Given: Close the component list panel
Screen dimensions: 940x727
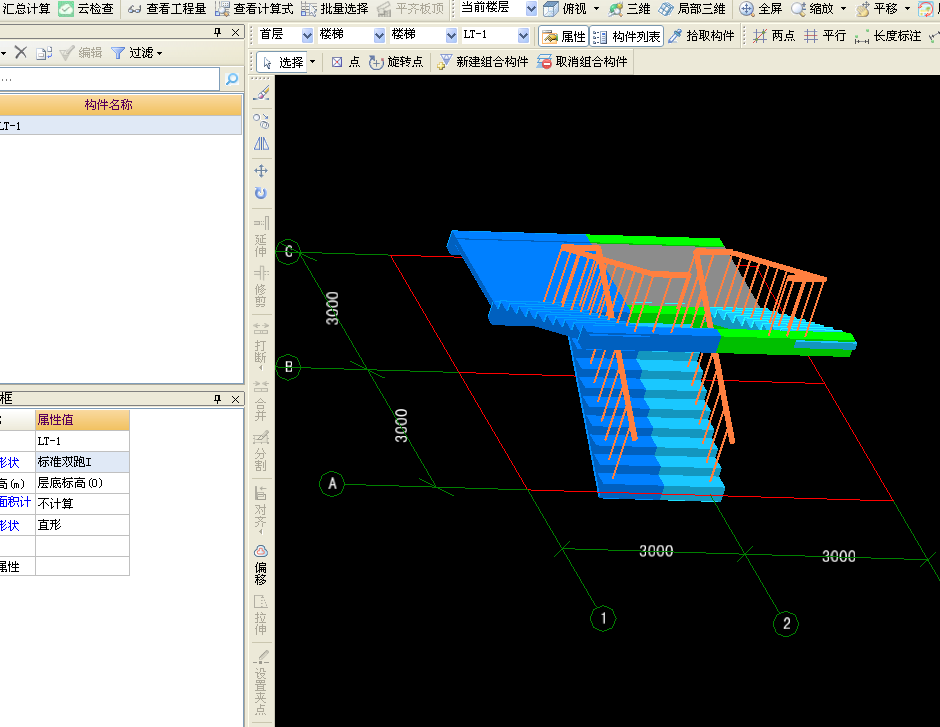Looking at the screenshot, I should coord(236,32).
